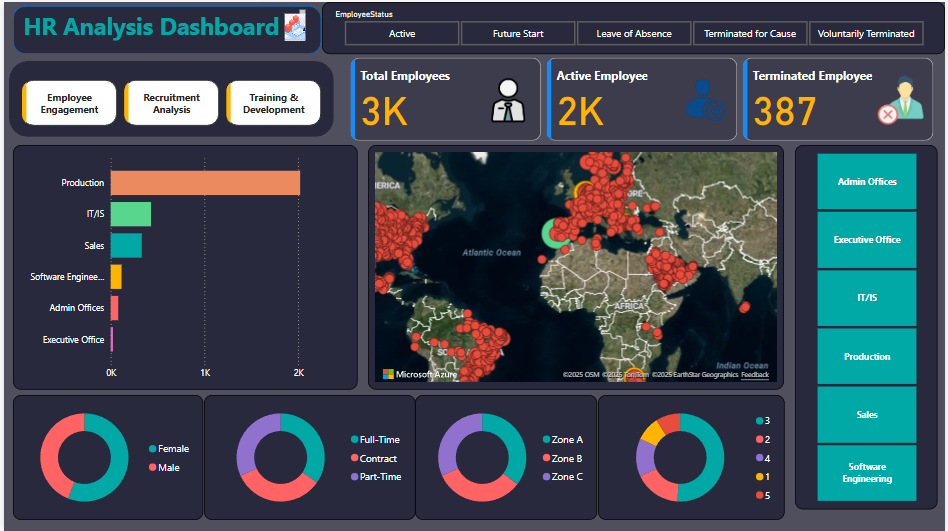
Task: Click the Sales teal bar
Action: 126,246
